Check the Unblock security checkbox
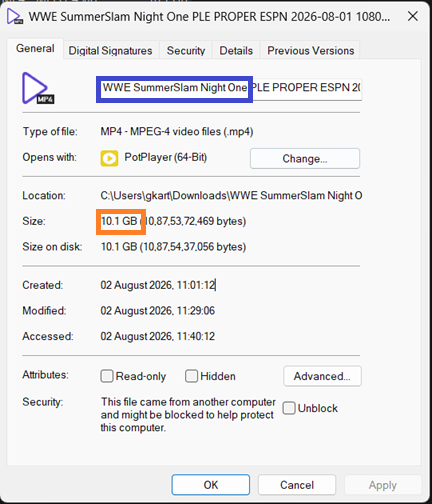The image size is (432, 504). (289, 408)
